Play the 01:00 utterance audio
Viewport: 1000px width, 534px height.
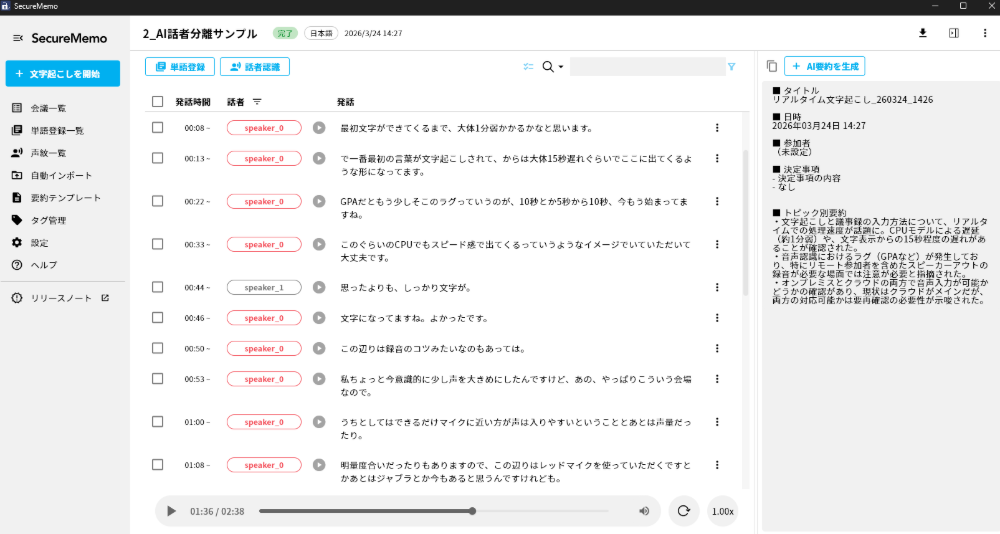point(319,422)
